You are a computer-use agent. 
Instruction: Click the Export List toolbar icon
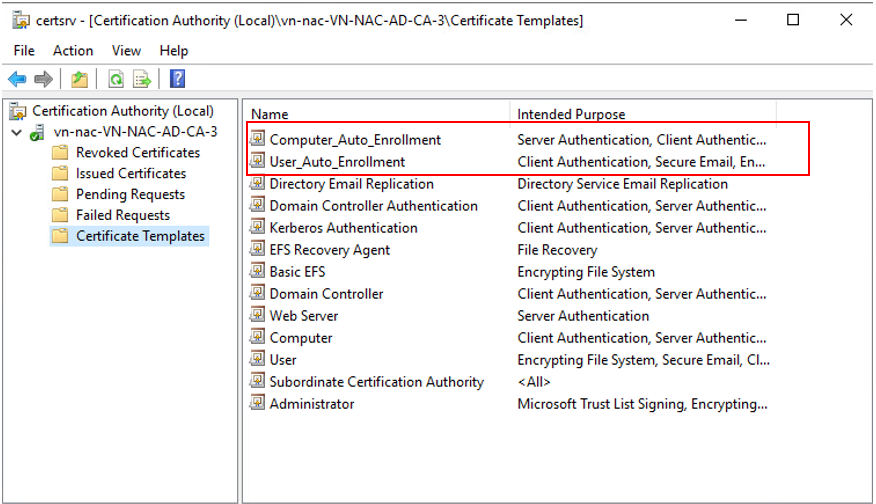pyautogui.click(x=142, y=79)
